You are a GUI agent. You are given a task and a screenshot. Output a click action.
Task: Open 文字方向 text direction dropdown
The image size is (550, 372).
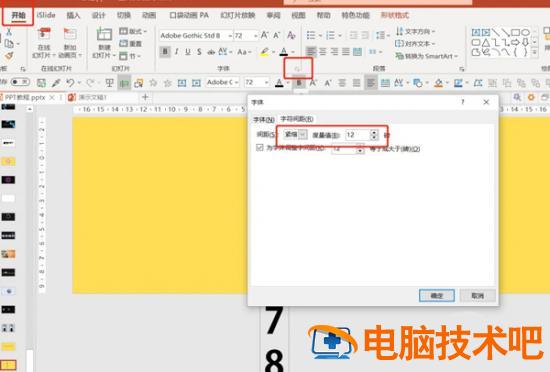[415, 31]
